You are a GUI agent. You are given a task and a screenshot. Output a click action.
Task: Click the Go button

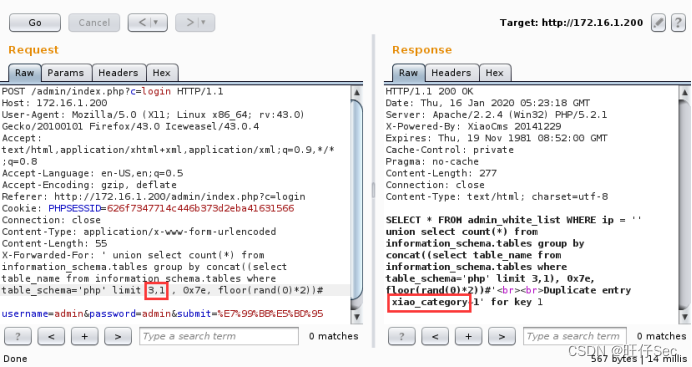(35, 22)
